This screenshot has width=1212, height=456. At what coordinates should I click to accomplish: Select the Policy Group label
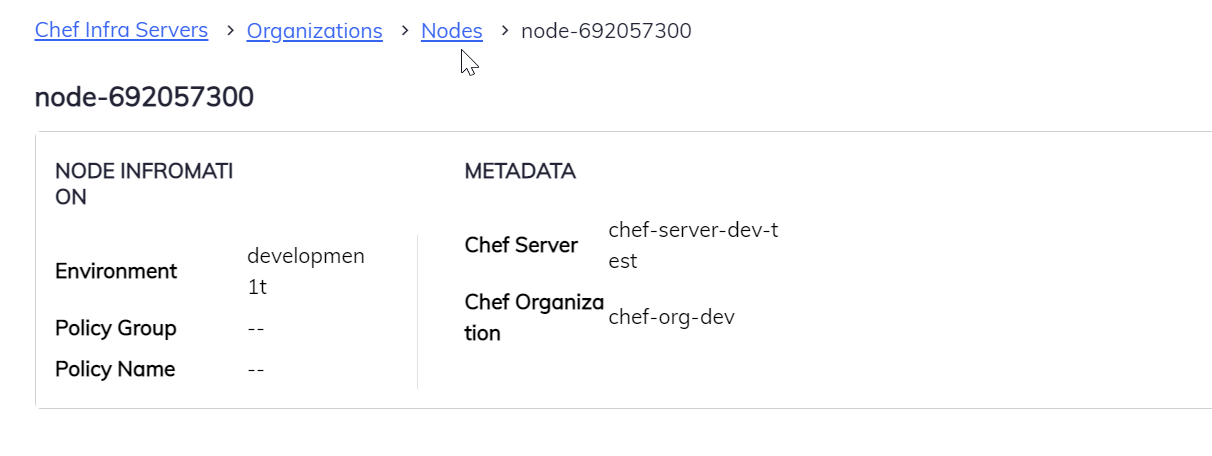tap(116, 328)
